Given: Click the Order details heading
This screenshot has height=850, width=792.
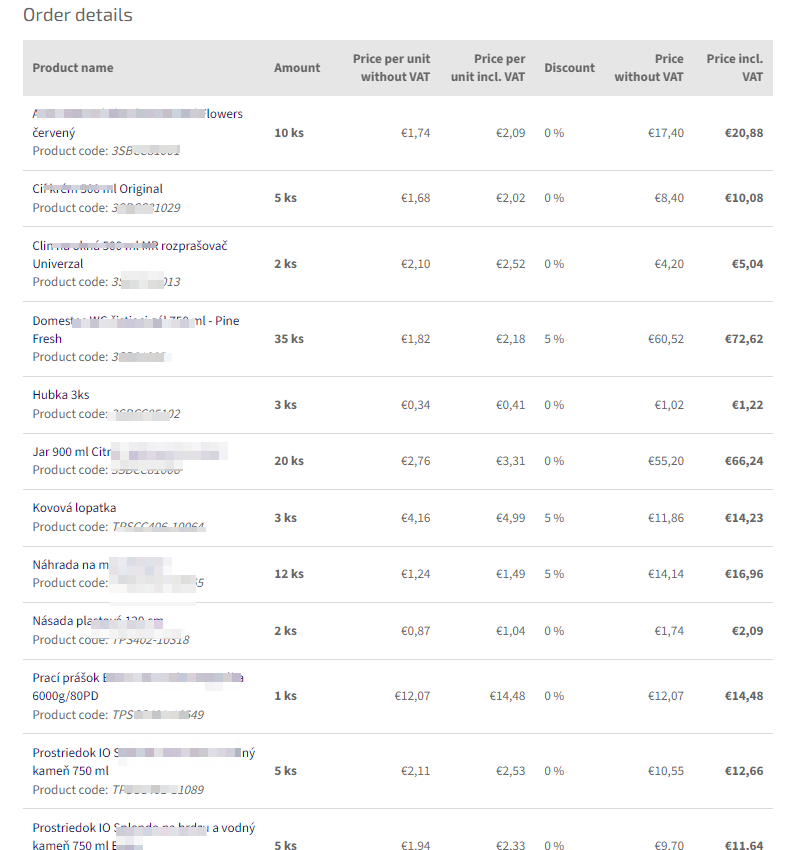Looking at the screenshot, I should tap(78, 15).
